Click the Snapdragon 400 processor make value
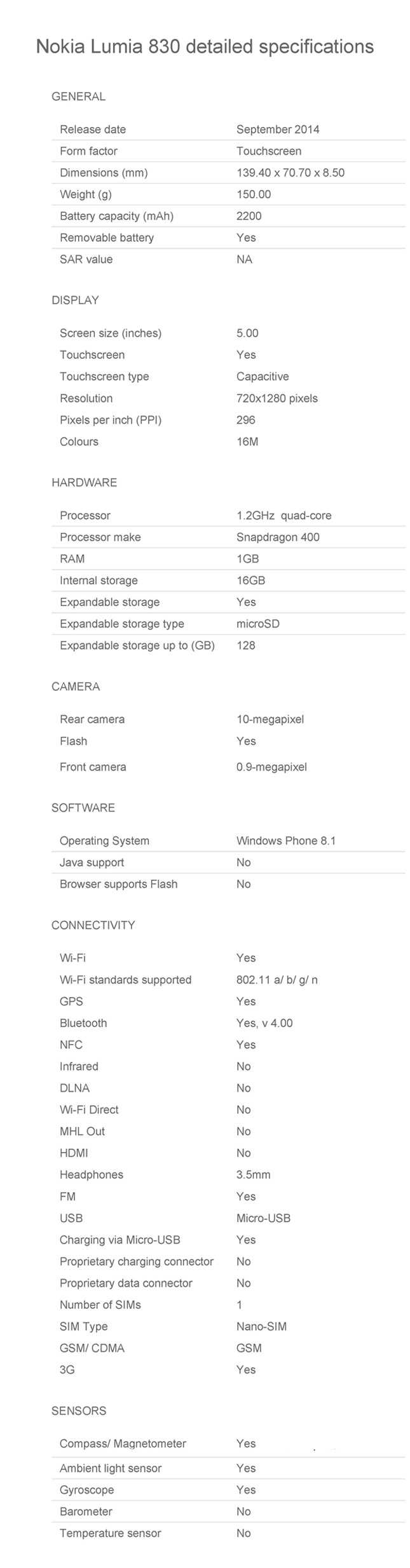410x1568 pixels. [278, 537]
